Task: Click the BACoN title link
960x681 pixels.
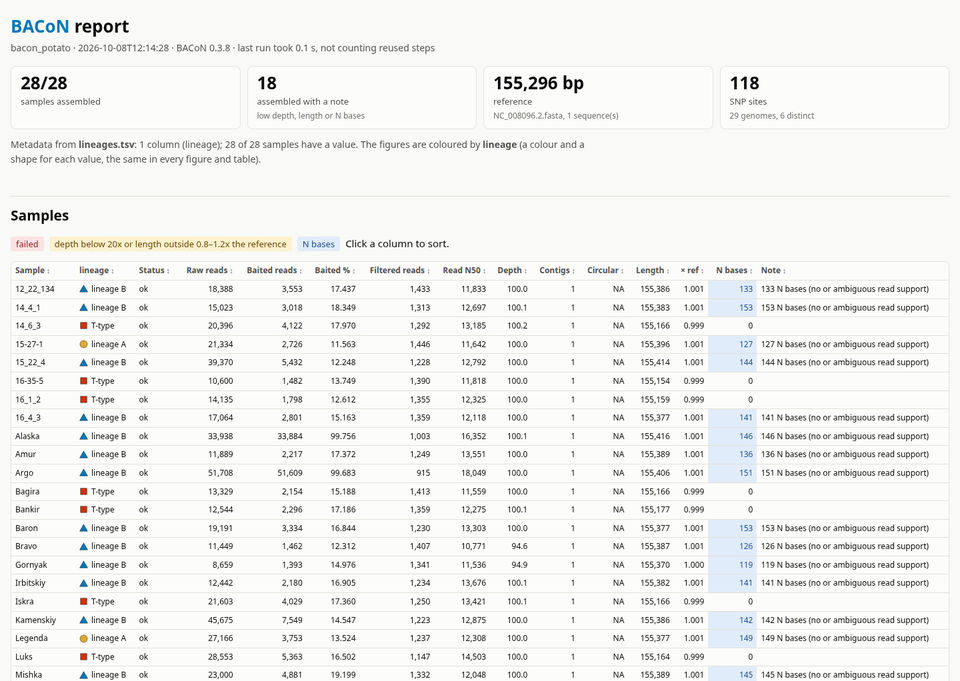Action: pos(40,26)
